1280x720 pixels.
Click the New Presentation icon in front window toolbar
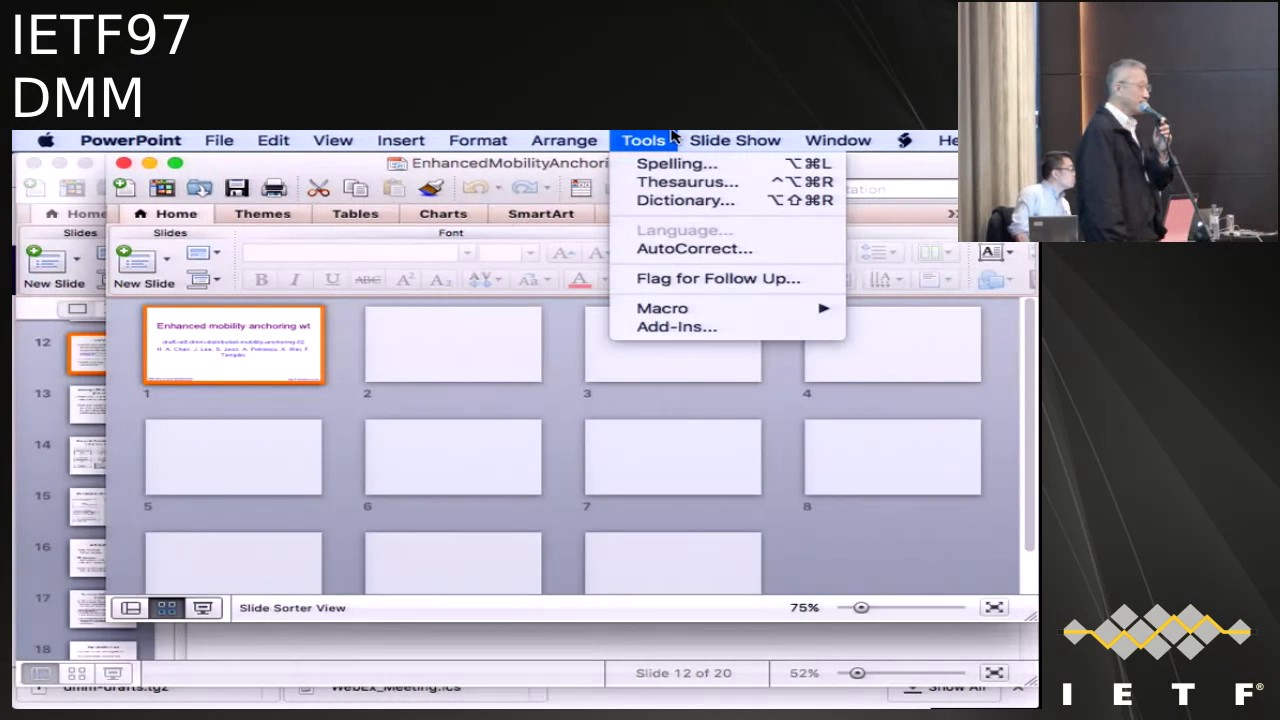click(x=124, y=187)
